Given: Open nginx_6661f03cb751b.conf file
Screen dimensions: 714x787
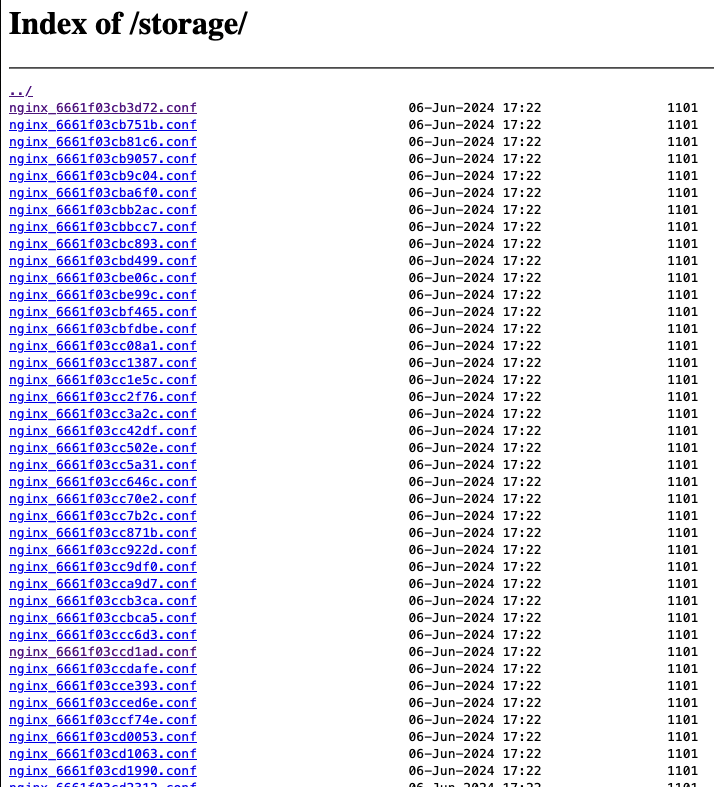Looking at the screenshot, I should [103, 125].
